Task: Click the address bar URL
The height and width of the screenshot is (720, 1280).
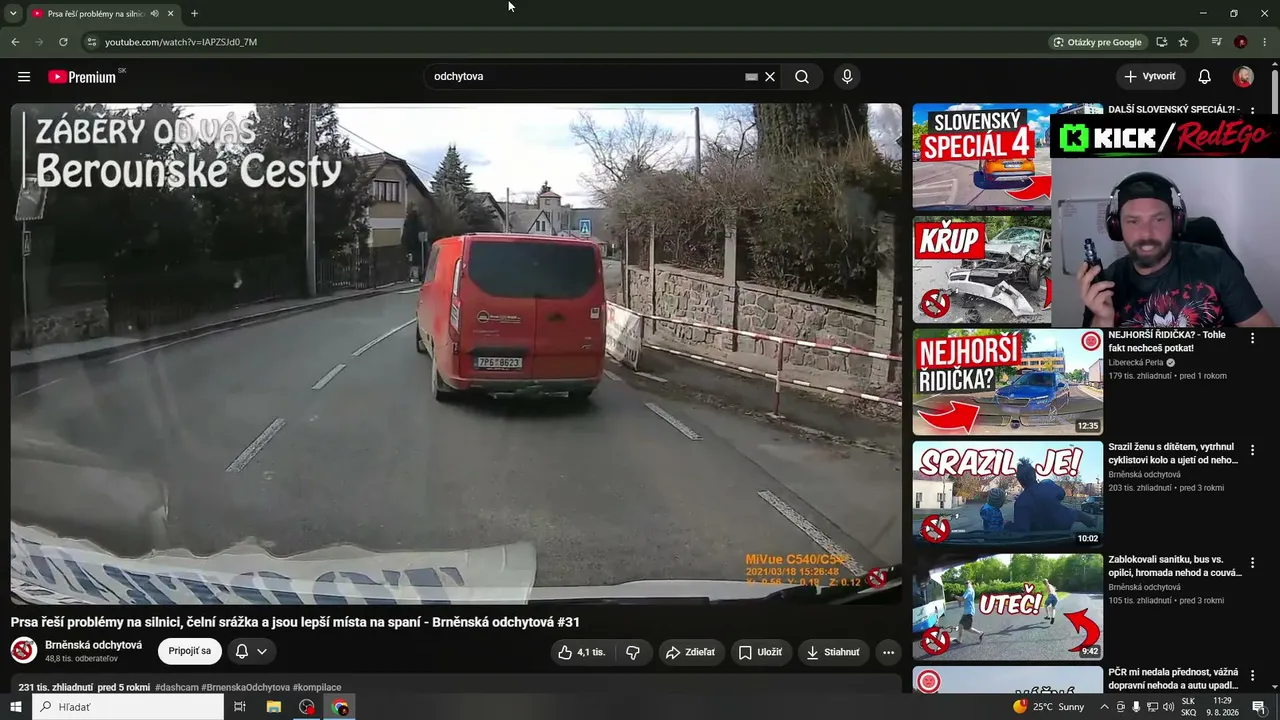Action: click(181, 42)
